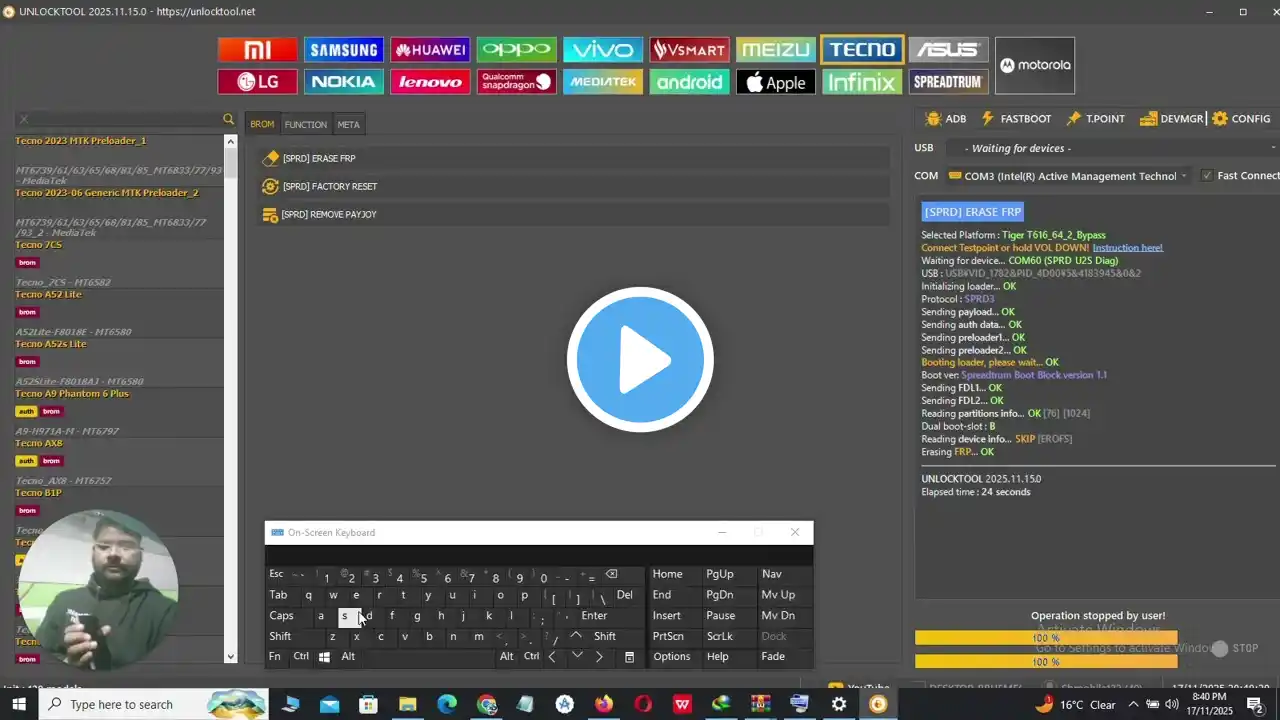
Task: Toggle the Caps key on On-Screen Keyboard
Action: click(282, 616)
